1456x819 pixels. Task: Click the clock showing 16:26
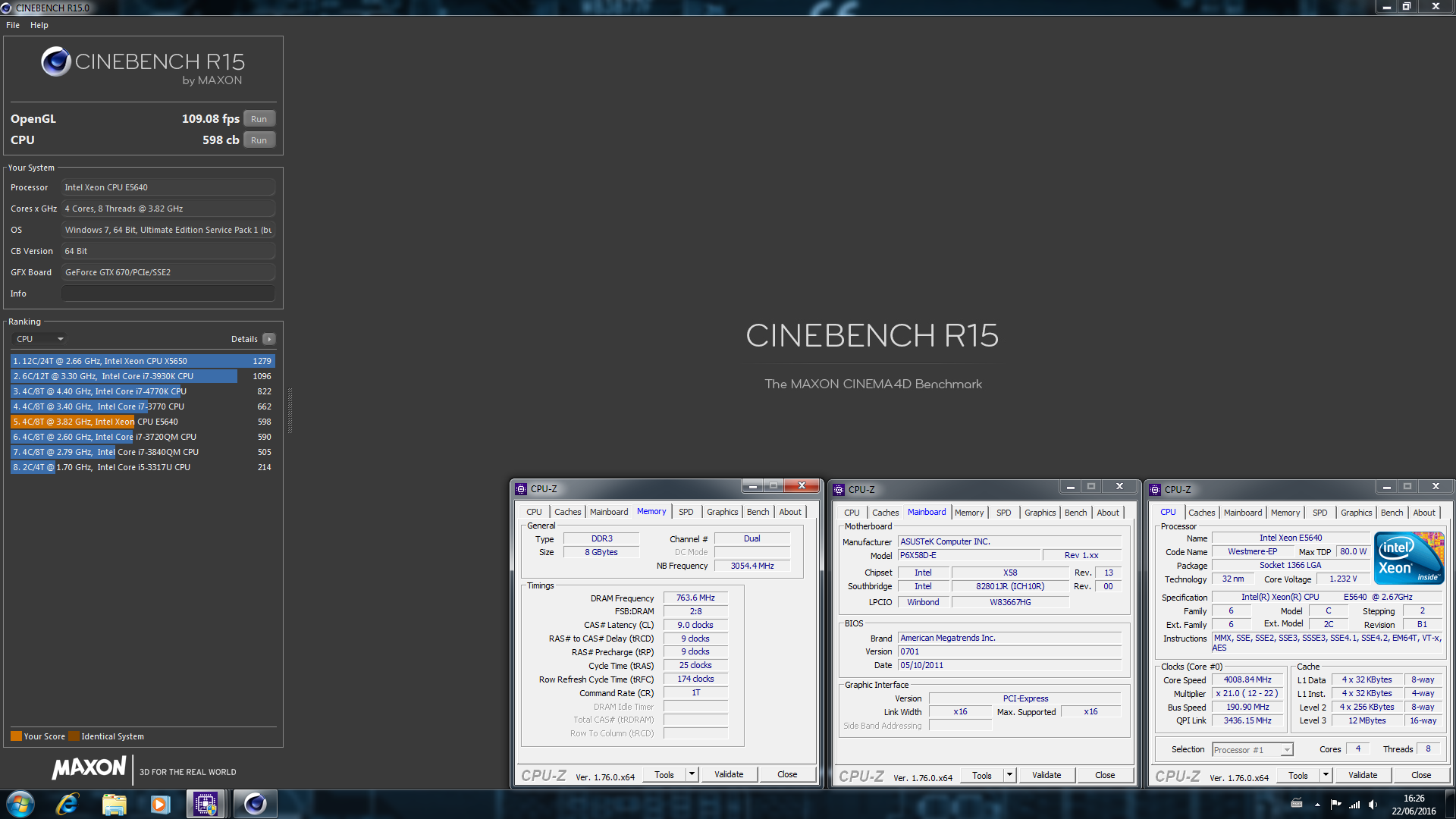1414,799
